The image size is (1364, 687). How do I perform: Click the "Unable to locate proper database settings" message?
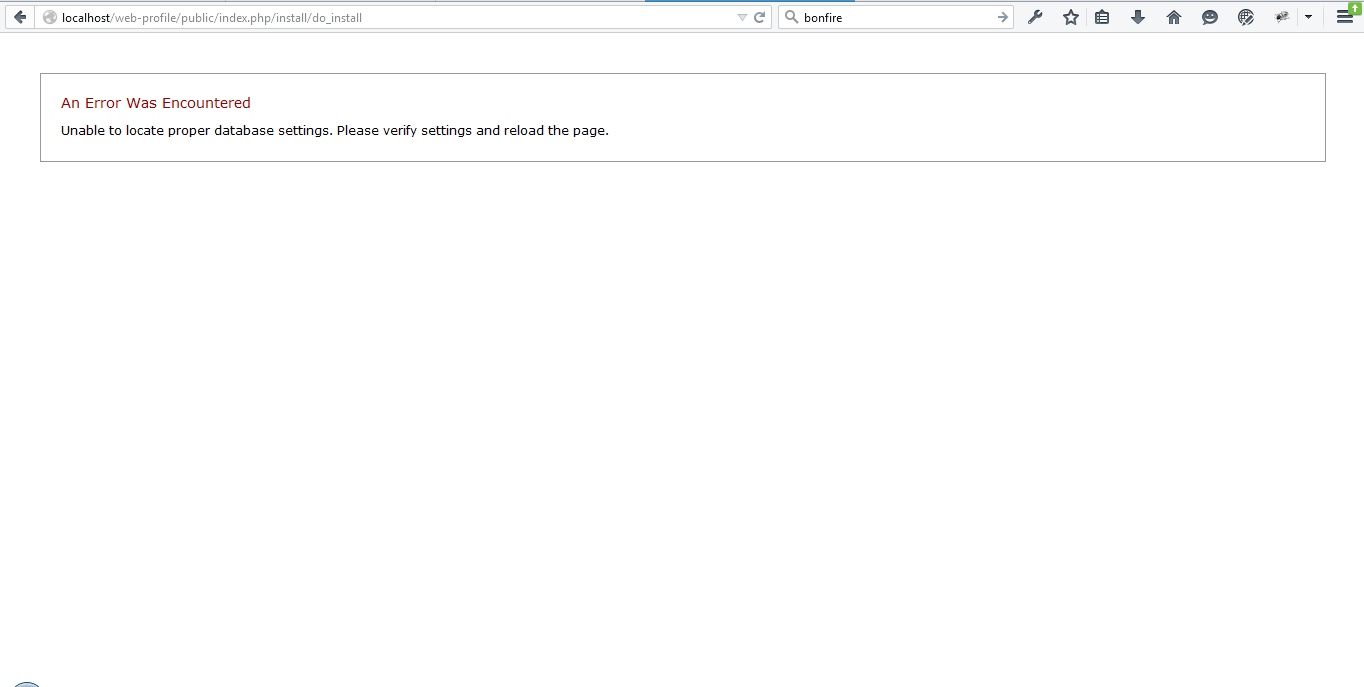335,130
